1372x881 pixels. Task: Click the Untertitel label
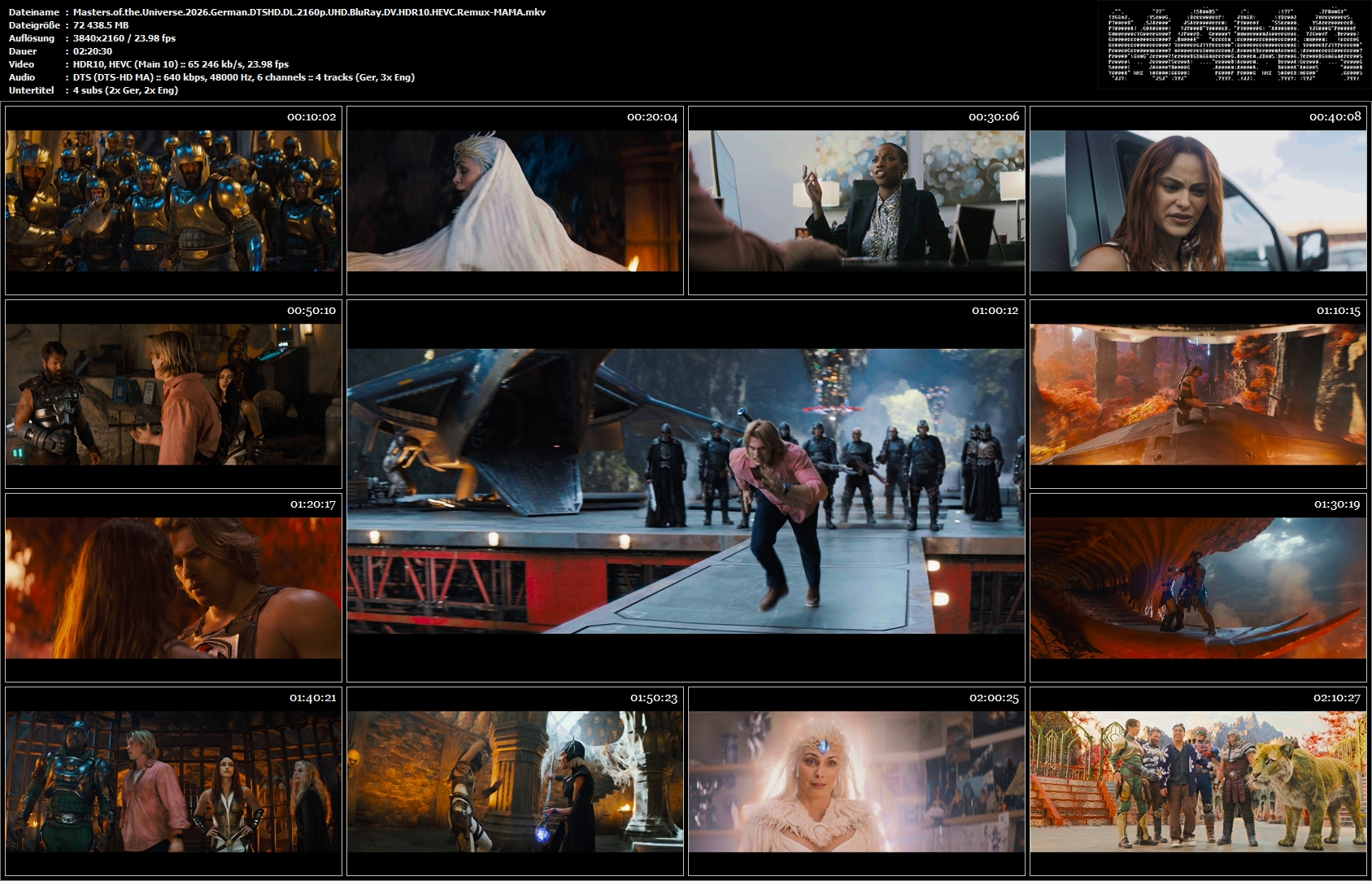[x=32, y=90]
